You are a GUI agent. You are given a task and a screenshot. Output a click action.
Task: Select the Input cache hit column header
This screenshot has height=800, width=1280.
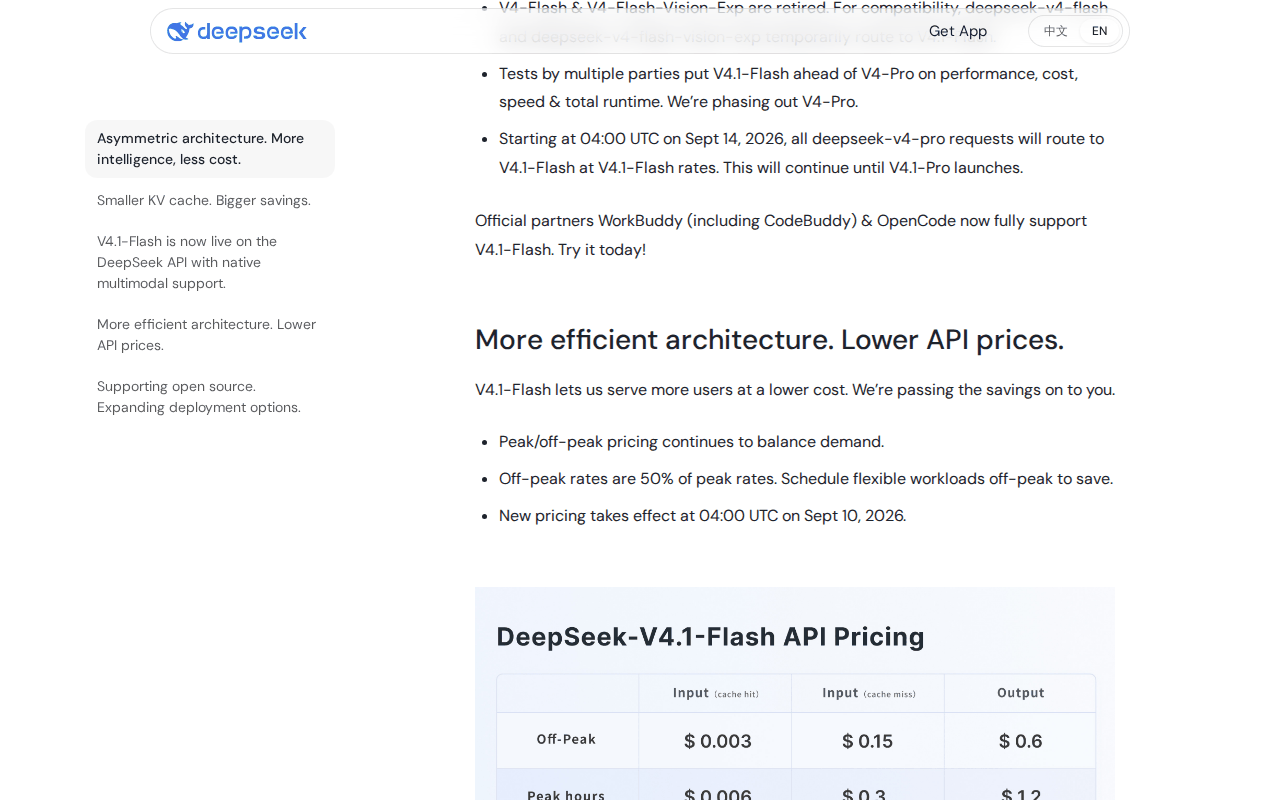(x=715, y=693)
